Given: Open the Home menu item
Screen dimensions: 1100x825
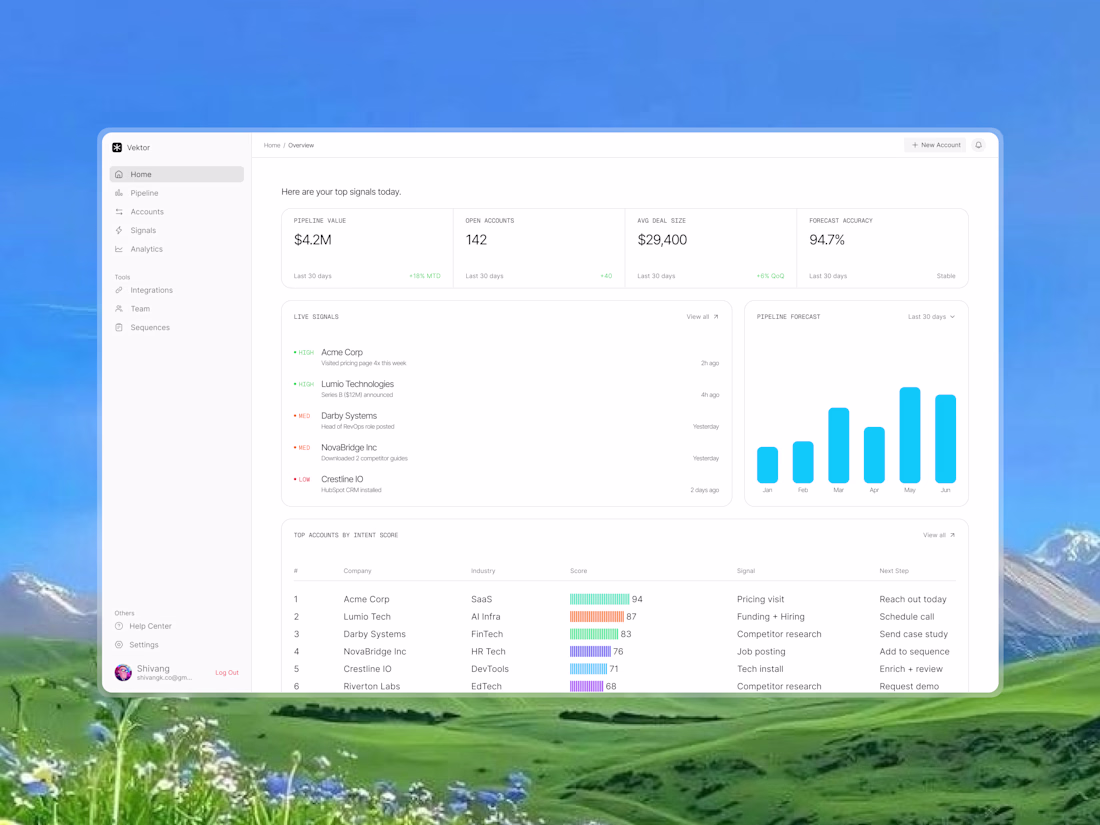Looking at the screenshot, I should tap(177, 174).
